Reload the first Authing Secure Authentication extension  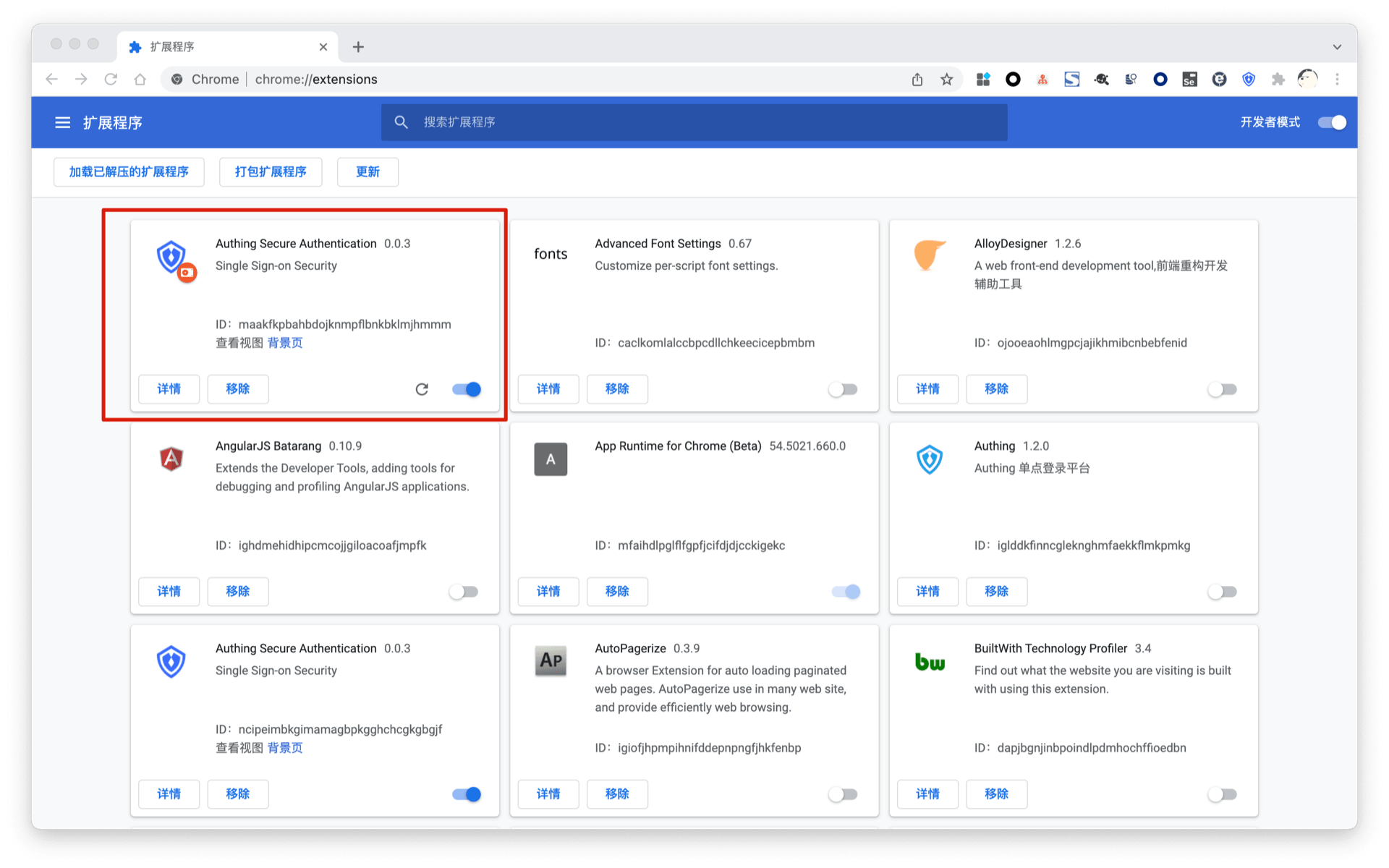pyautogui.click(x=422, y=389)
